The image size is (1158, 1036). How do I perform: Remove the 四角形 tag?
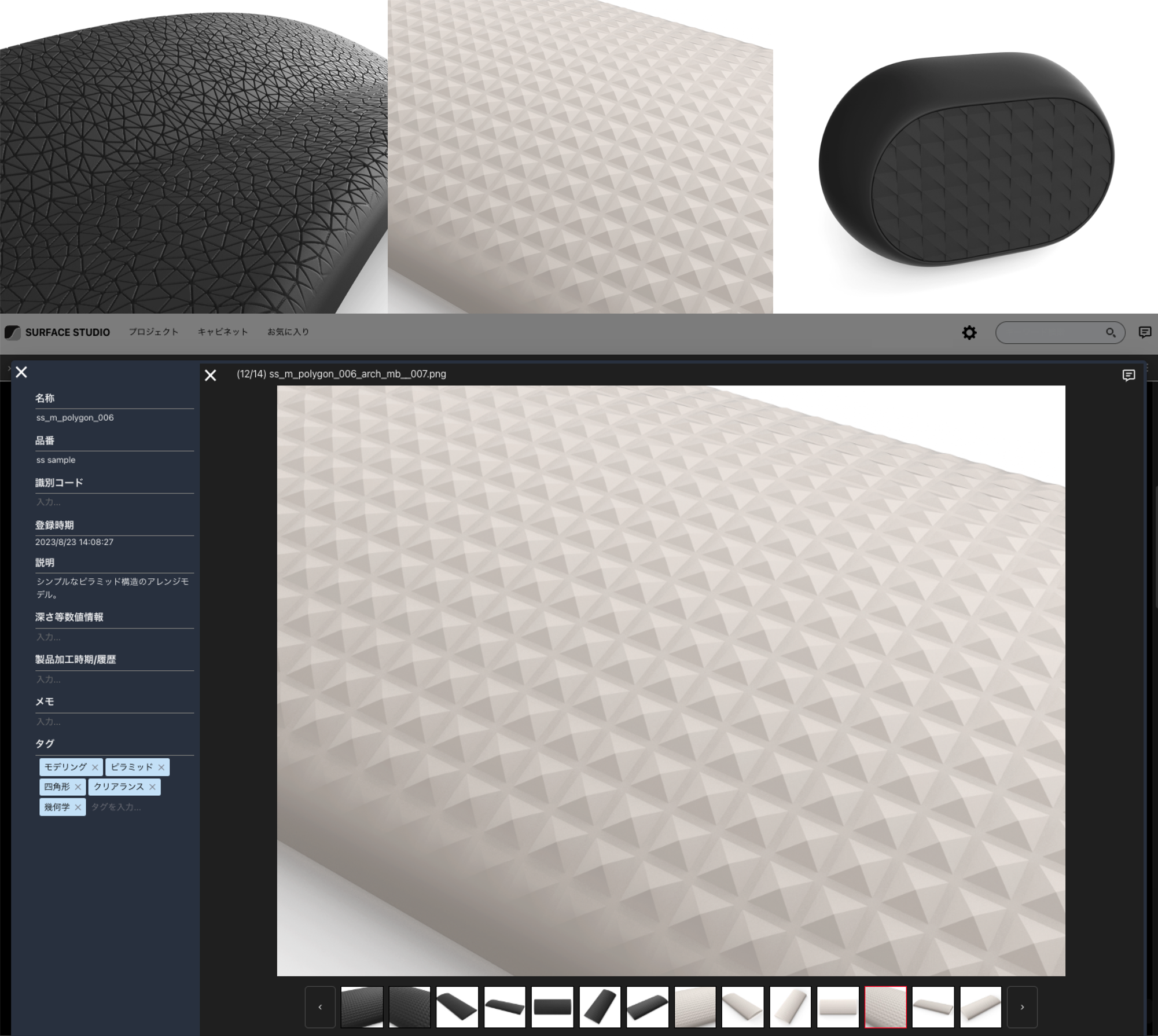coord(78,787)
